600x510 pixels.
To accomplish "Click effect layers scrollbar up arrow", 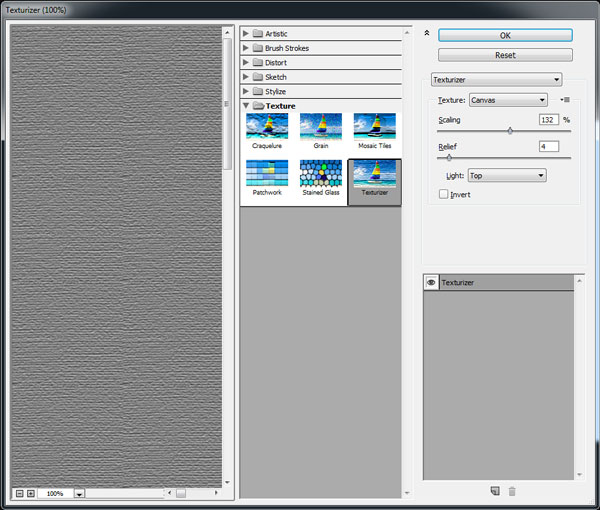I will tap(579, 281).
